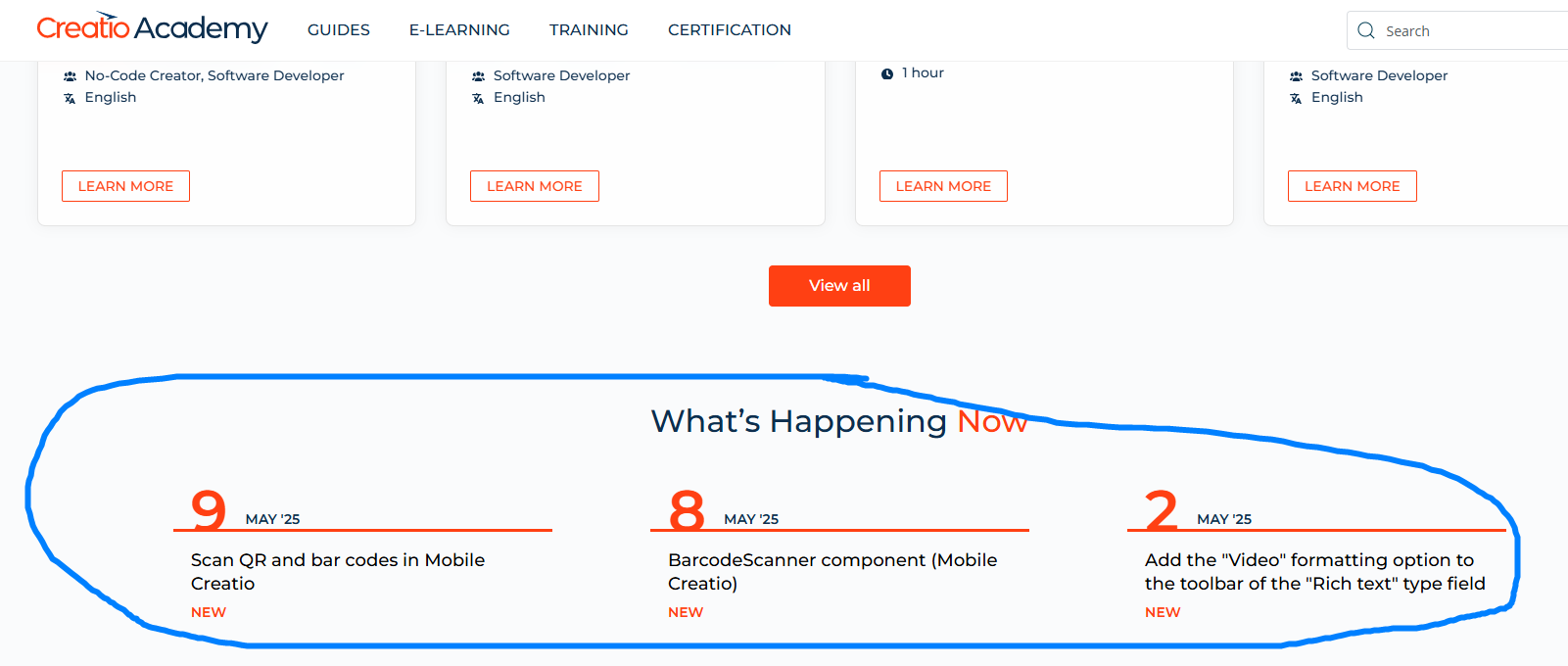Click Learn More on fourth course card
Viewport: 1568px width, 666px height.
point(1353,186)
